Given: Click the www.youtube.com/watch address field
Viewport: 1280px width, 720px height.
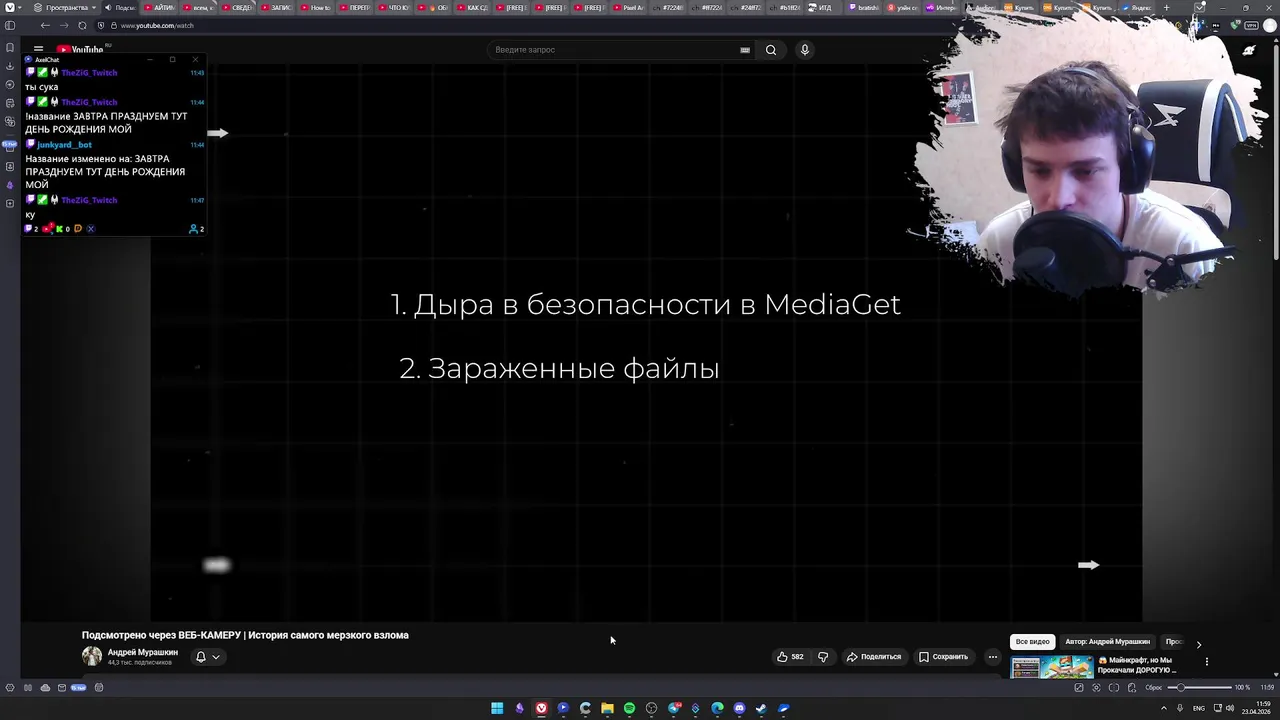Looking at the screenshot, I should (157, 25).
